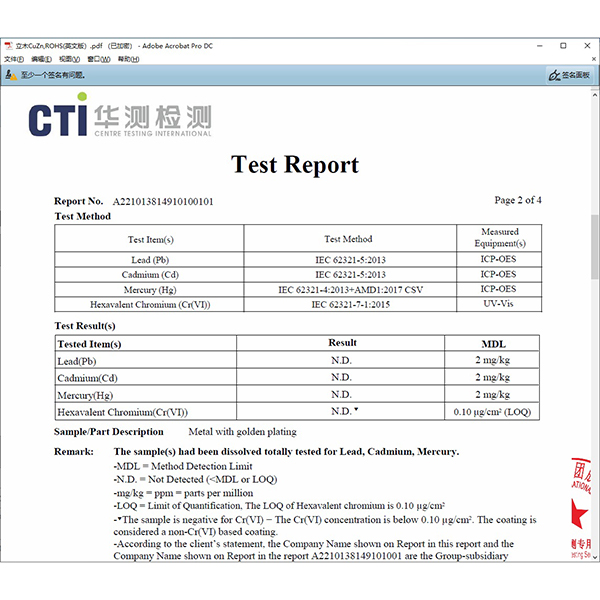This screenshot has height=600, width=600.
Task: Click the 'Test Report' heading
Action: click(295, 165)
